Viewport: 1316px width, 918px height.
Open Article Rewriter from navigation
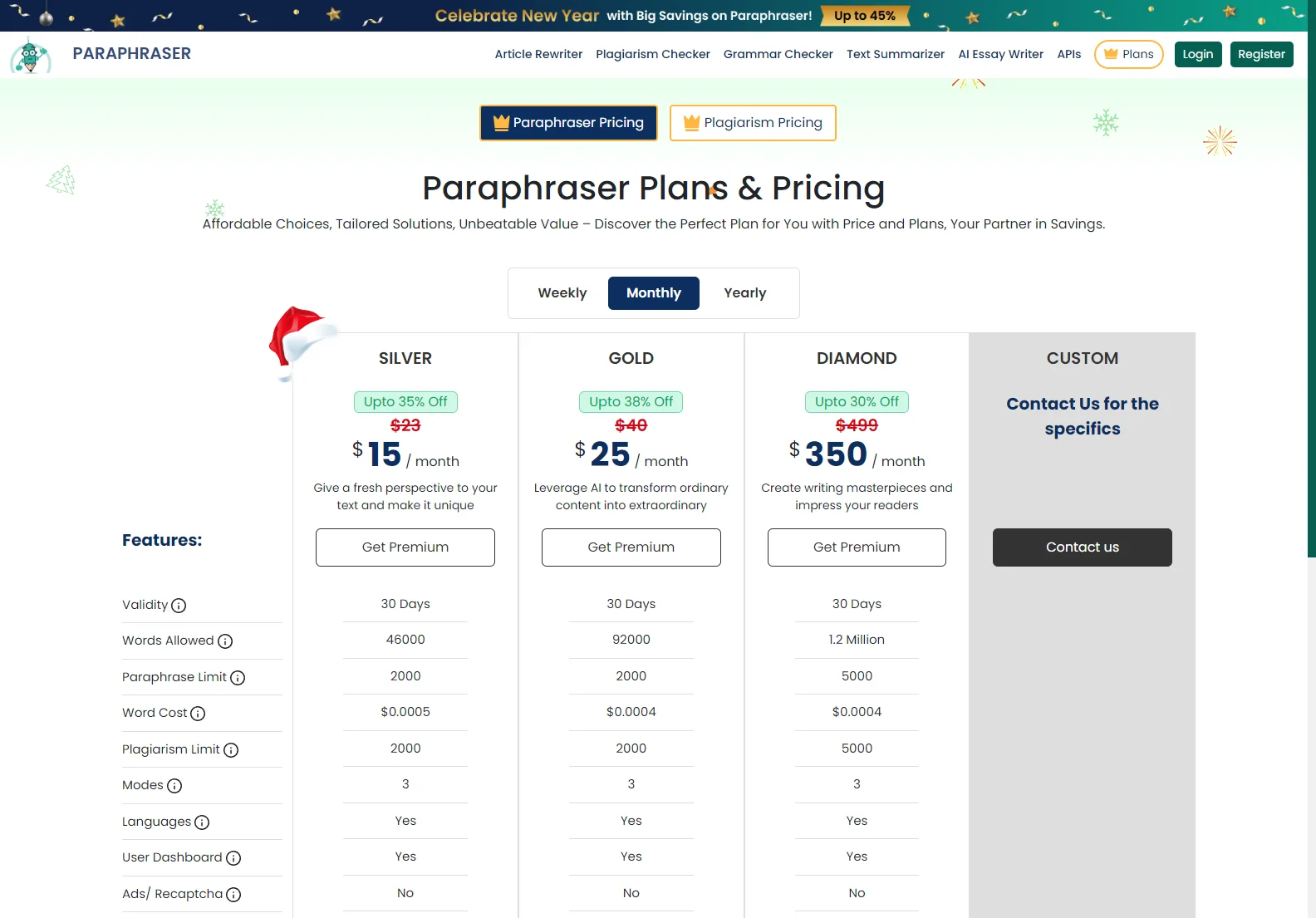point(538,54)
